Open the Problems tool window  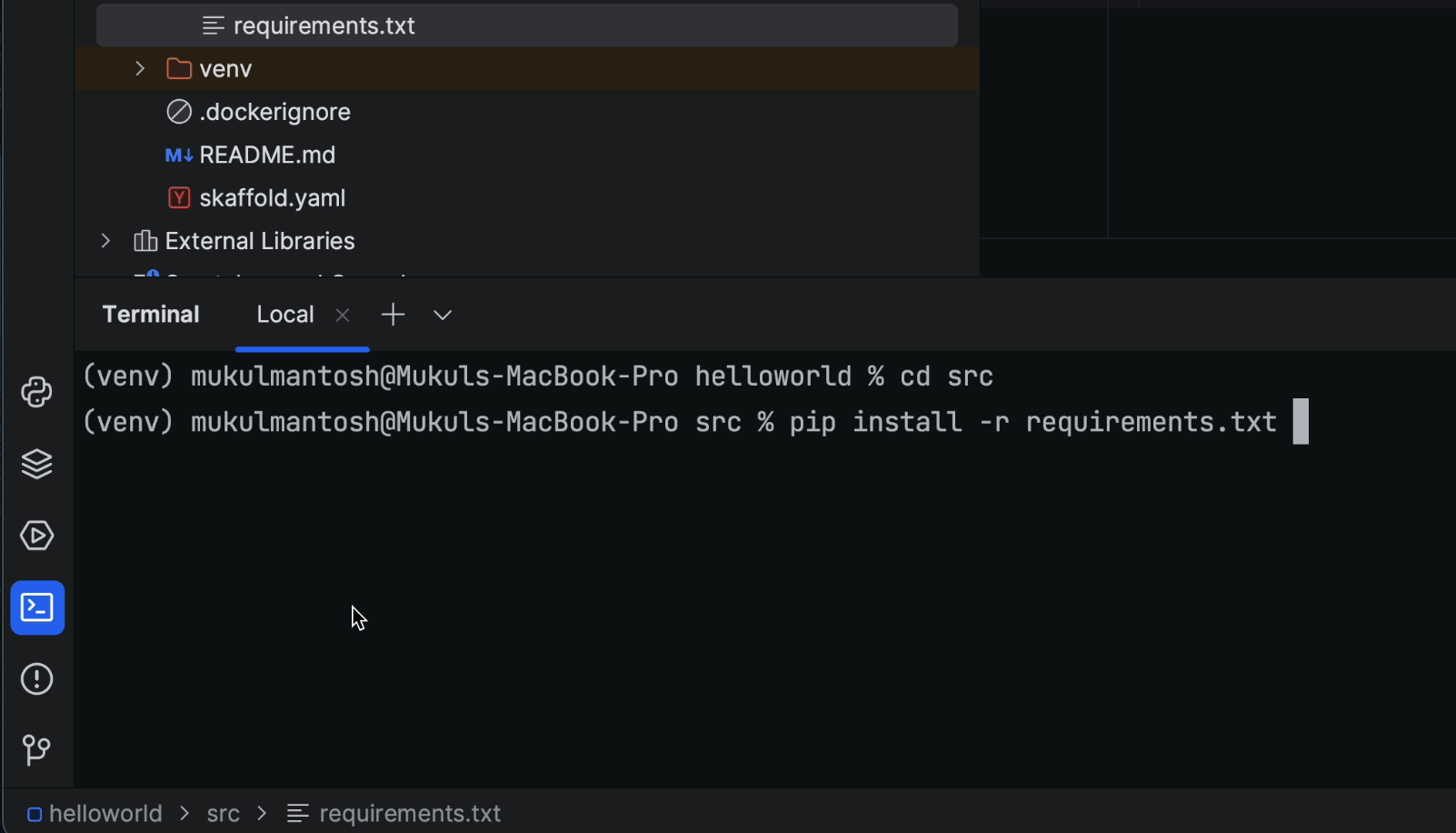pyautogui.click(x=36, y=678)
